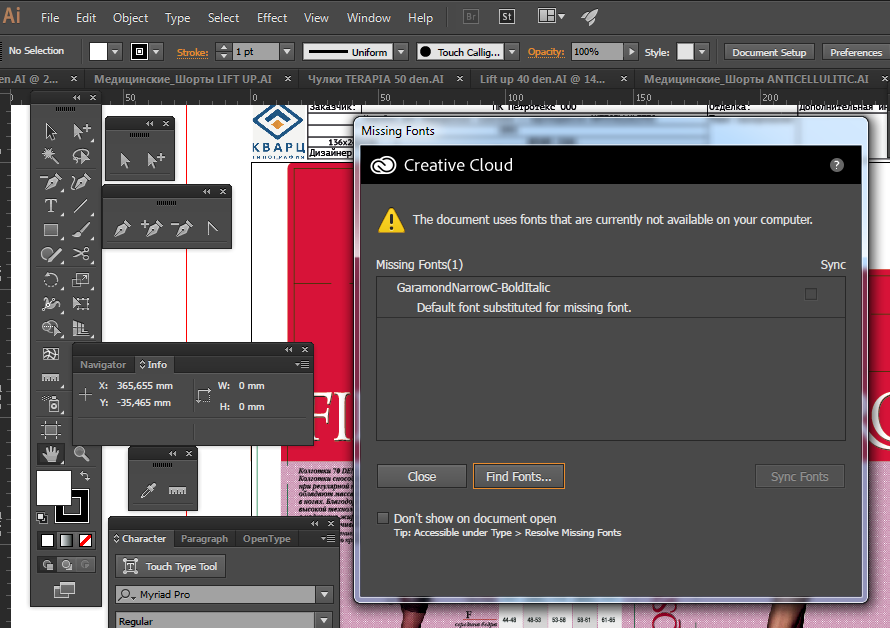Open Arrange Documents dropdown

click(x=551, y=16)
